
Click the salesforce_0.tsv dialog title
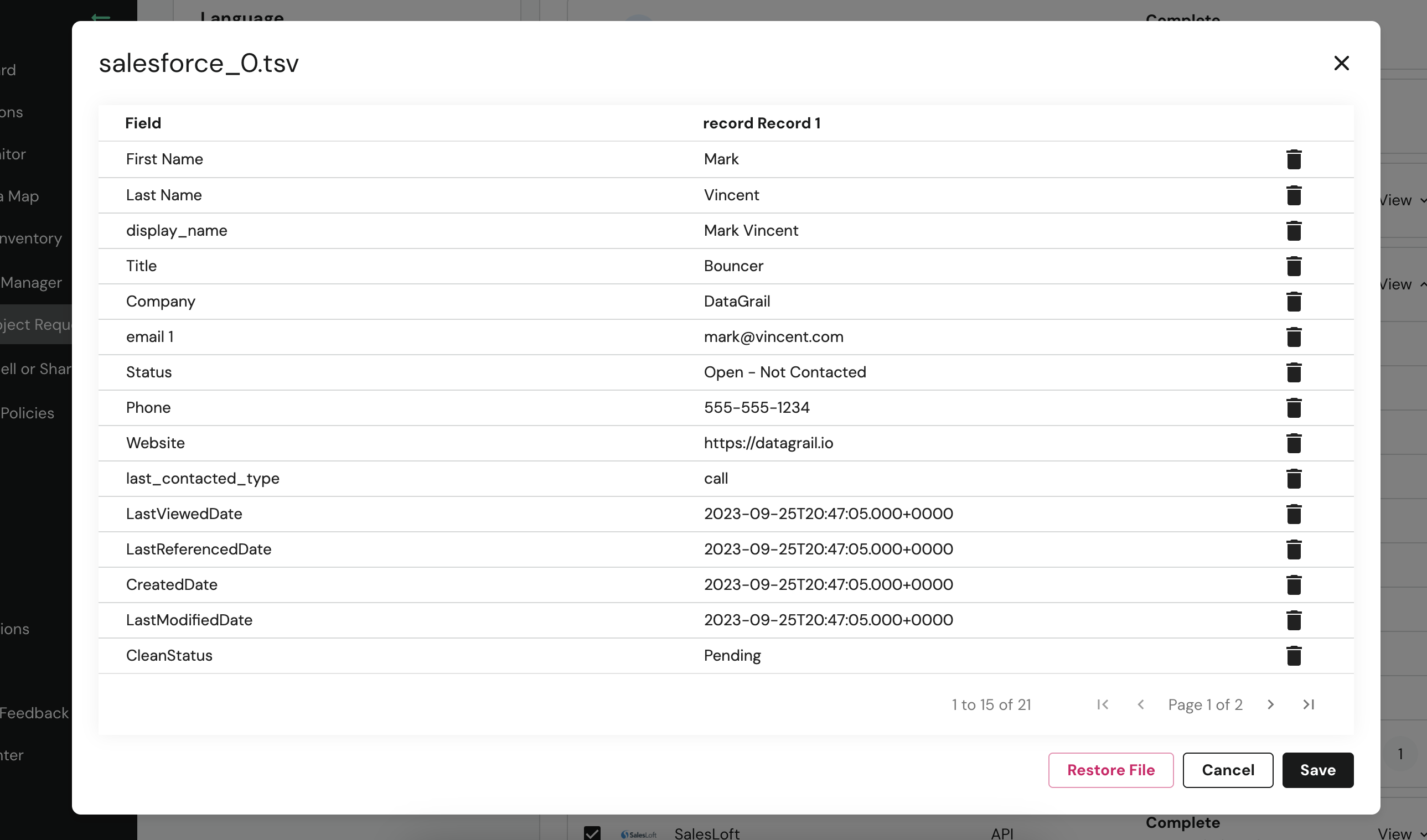tap(199, 63)
